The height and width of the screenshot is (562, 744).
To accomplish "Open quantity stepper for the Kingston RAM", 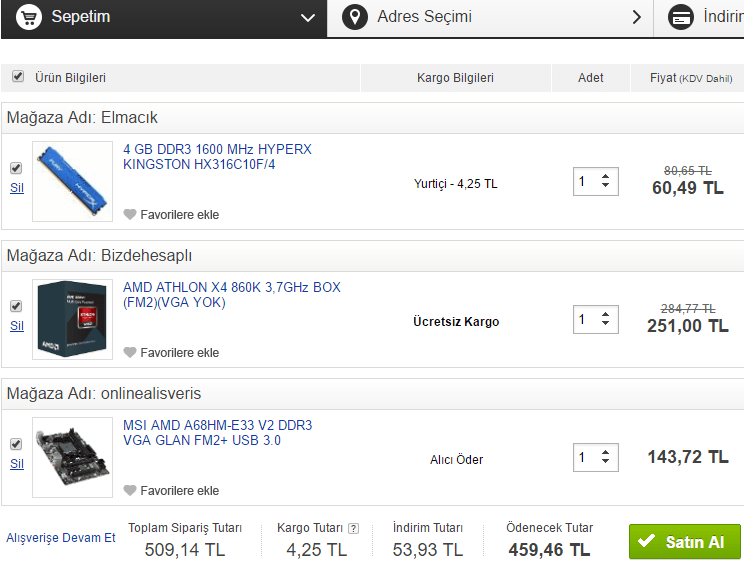I will pos(596,182).
